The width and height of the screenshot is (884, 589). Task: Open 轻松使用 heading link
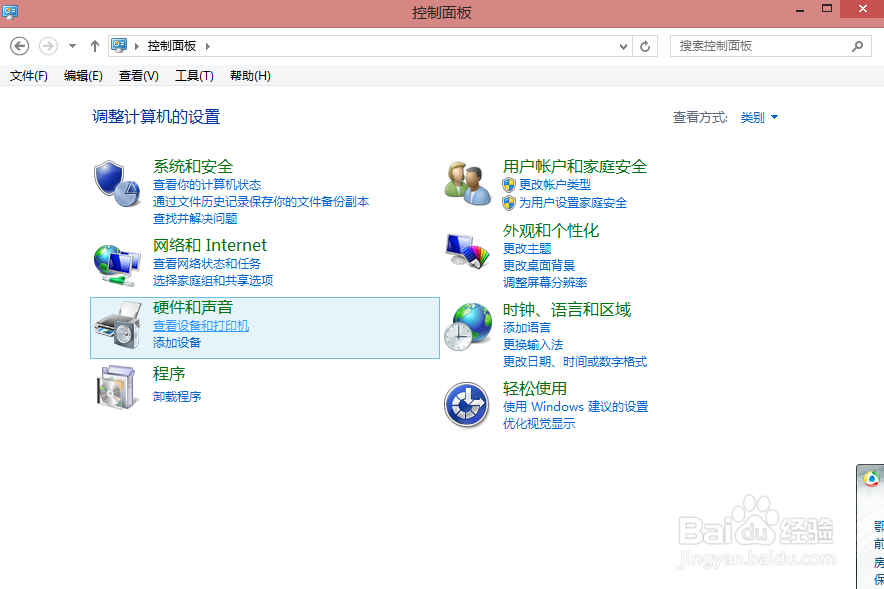pyautogui.click(x=535, y=388)
